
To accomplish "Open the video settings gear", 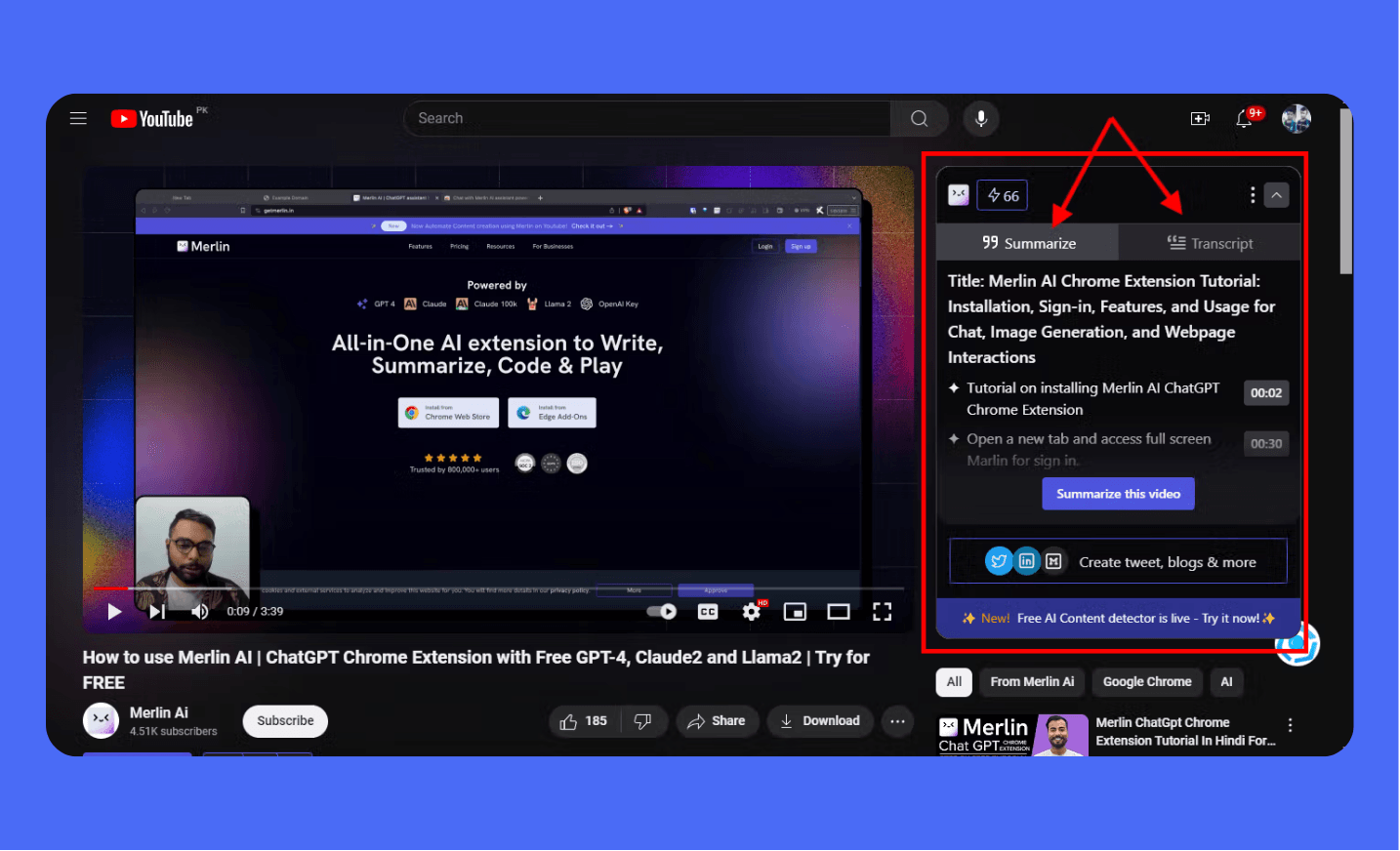I will click(x=751, y=612).
